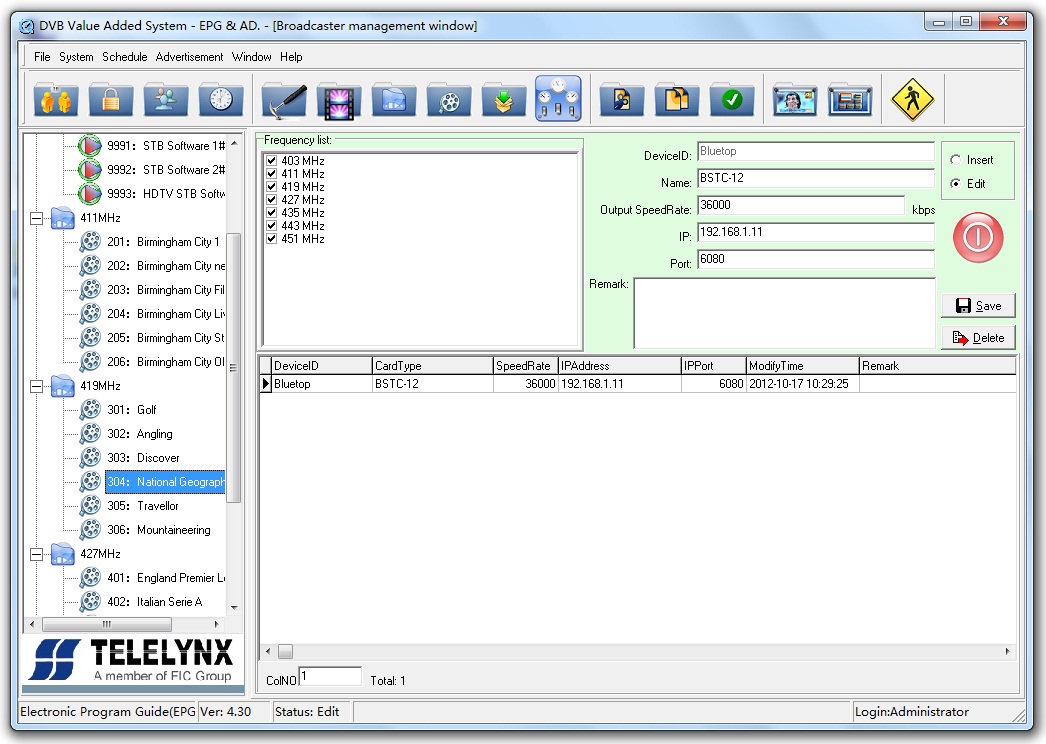Click the yellow pedestrian exit sign icon
1046x744 pixels.
tap(913, 100)
